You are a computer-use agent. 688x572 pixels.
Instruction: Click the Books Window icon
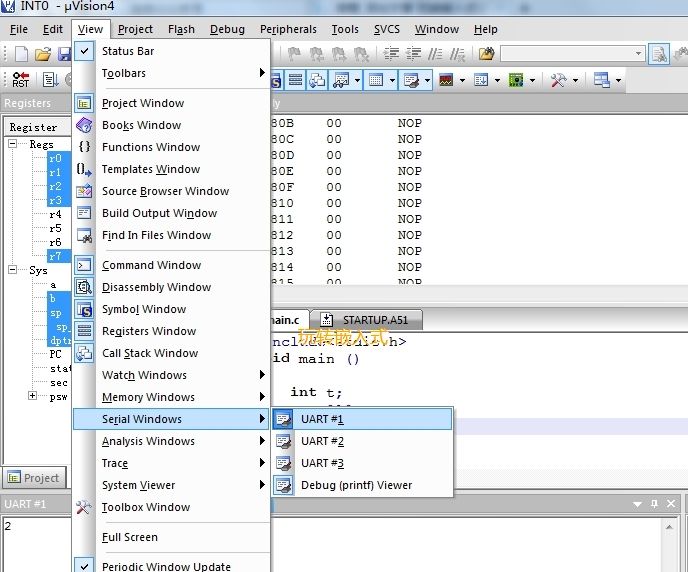point(85,125)
